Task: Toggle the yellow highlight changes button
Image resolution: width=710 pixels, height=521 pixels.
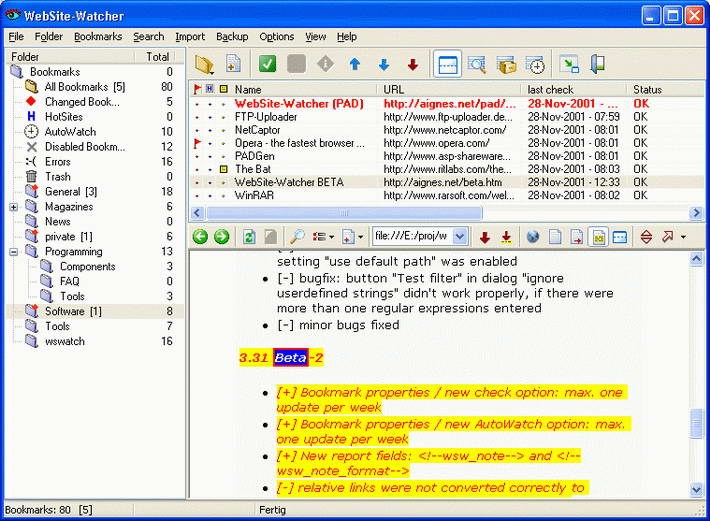Action: 598,237
